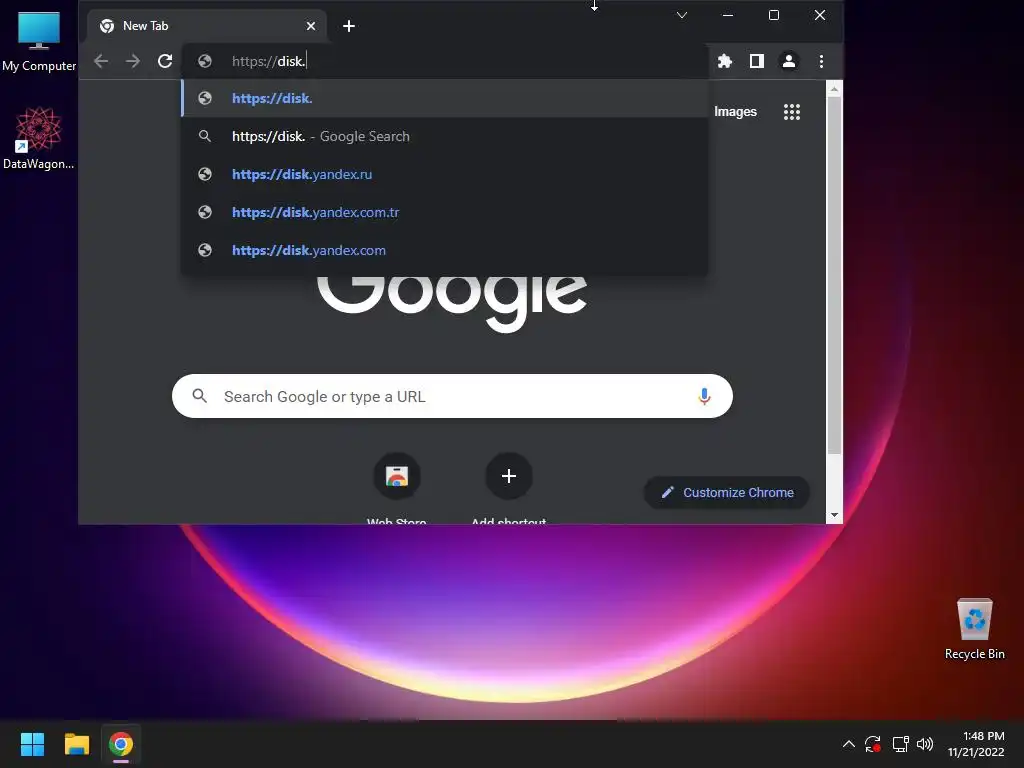Open the network tray icon

tap(901, 744)
